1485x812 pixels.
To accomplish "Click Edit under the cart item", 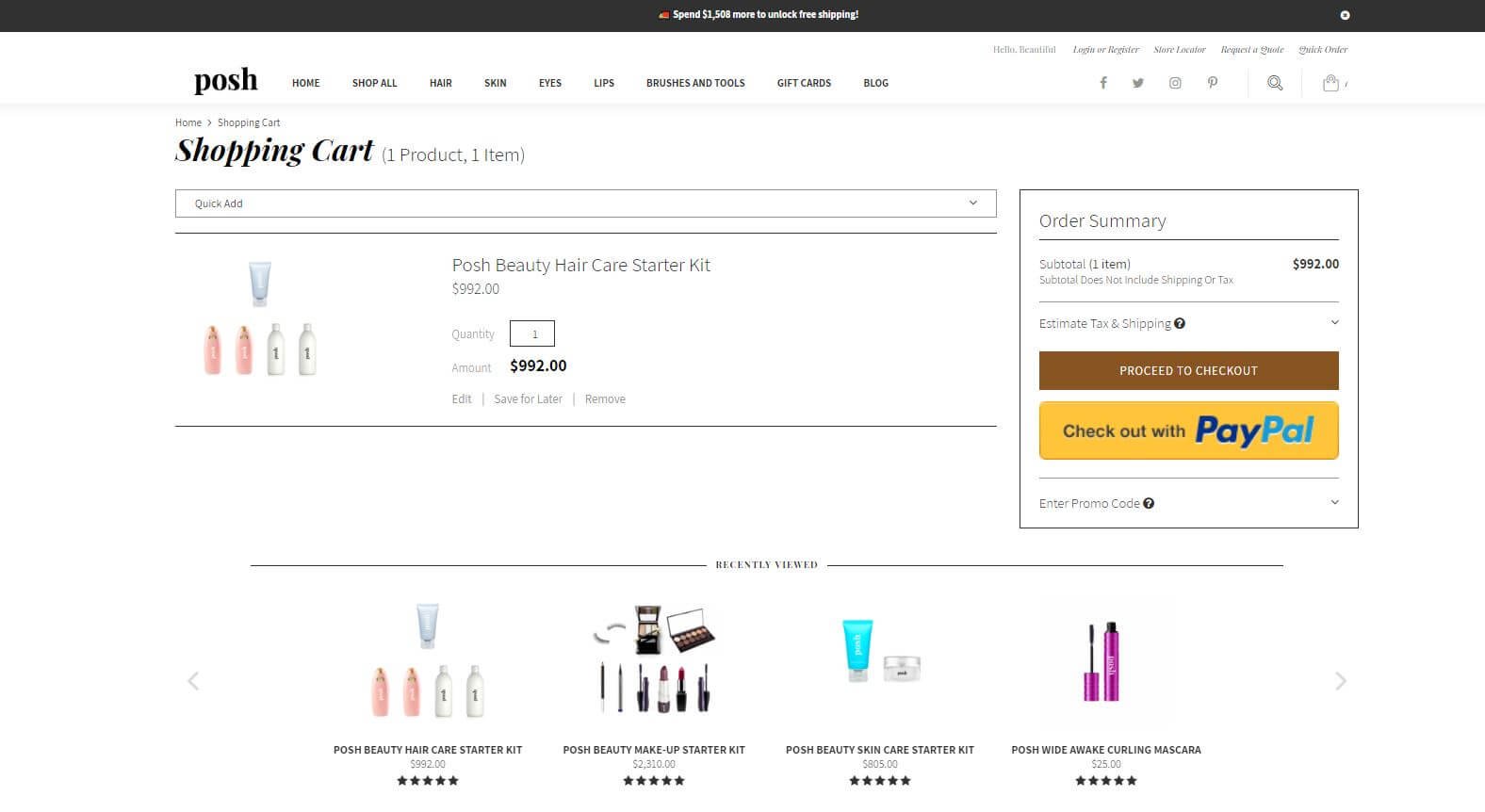I will tap(462, 399).
